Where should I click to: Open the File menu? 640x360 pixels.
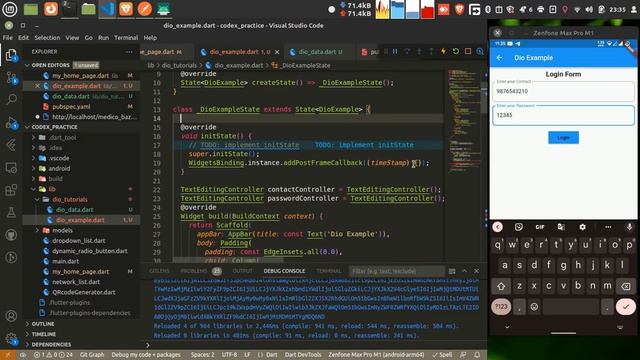[8, 38]
